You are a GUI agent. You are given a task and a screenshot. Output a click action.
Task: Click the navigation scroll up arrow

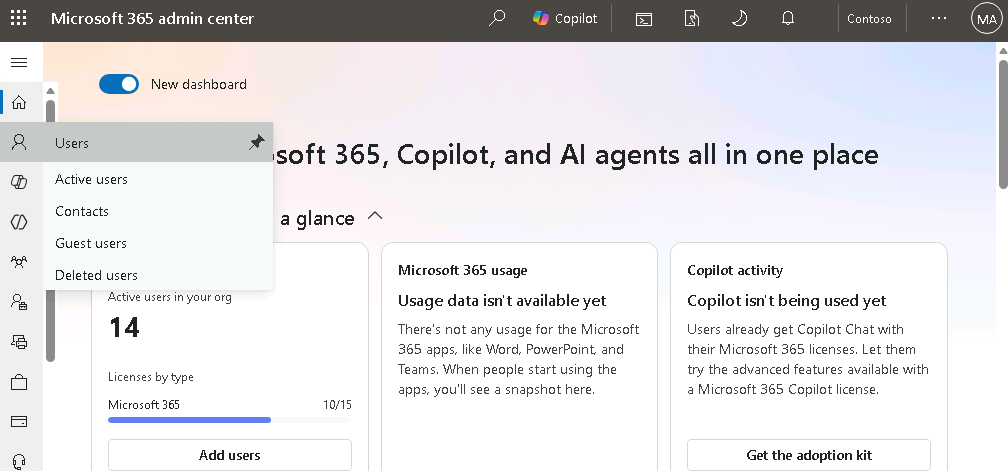(50, 91)
